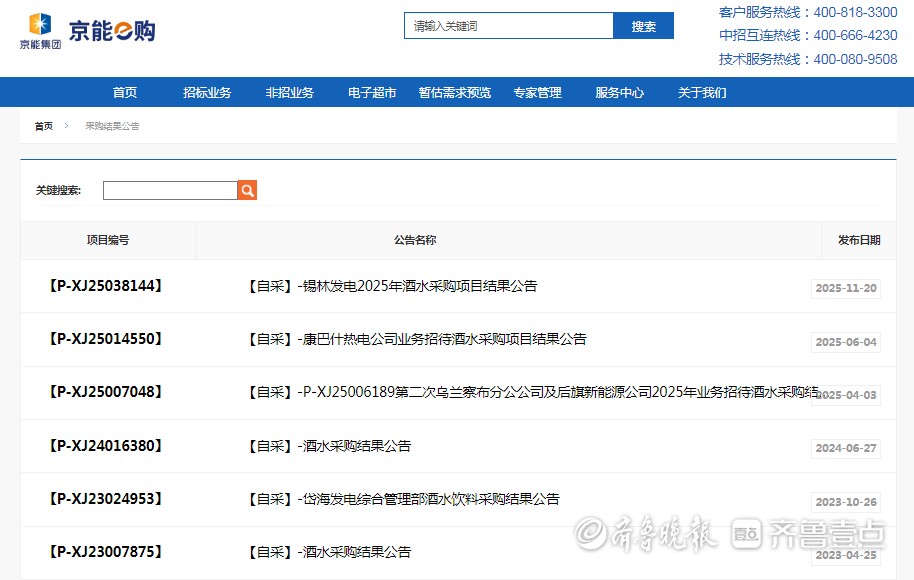Click the 采购结果公告 breadcrumb item
The height and width of the screenshot is (580, 914).
pos(112,127)
